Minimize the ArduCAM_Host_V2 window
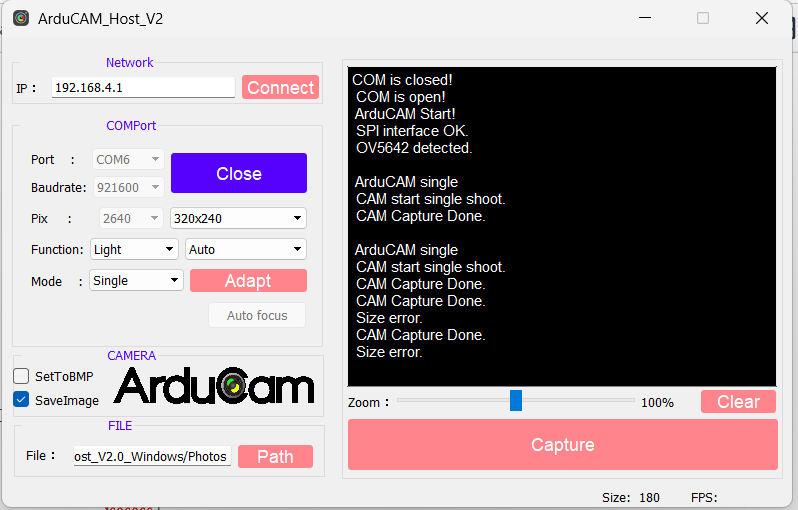The height and width of the screenshot is (510, 798). pyautogui.click(x=645, y=18)
